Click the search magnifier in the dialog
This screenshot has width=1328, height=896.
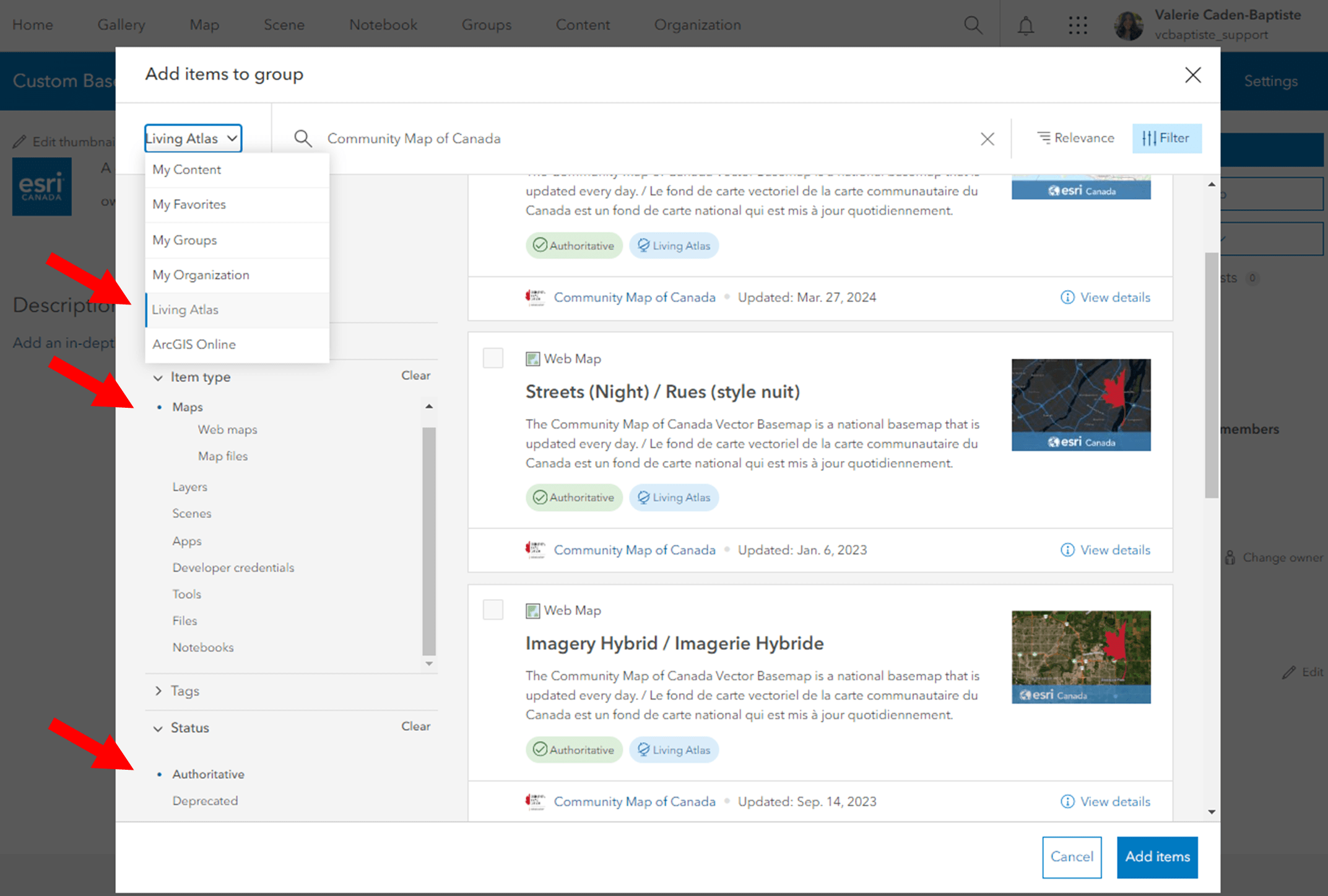pyautogui.click(x=303, y=138)
